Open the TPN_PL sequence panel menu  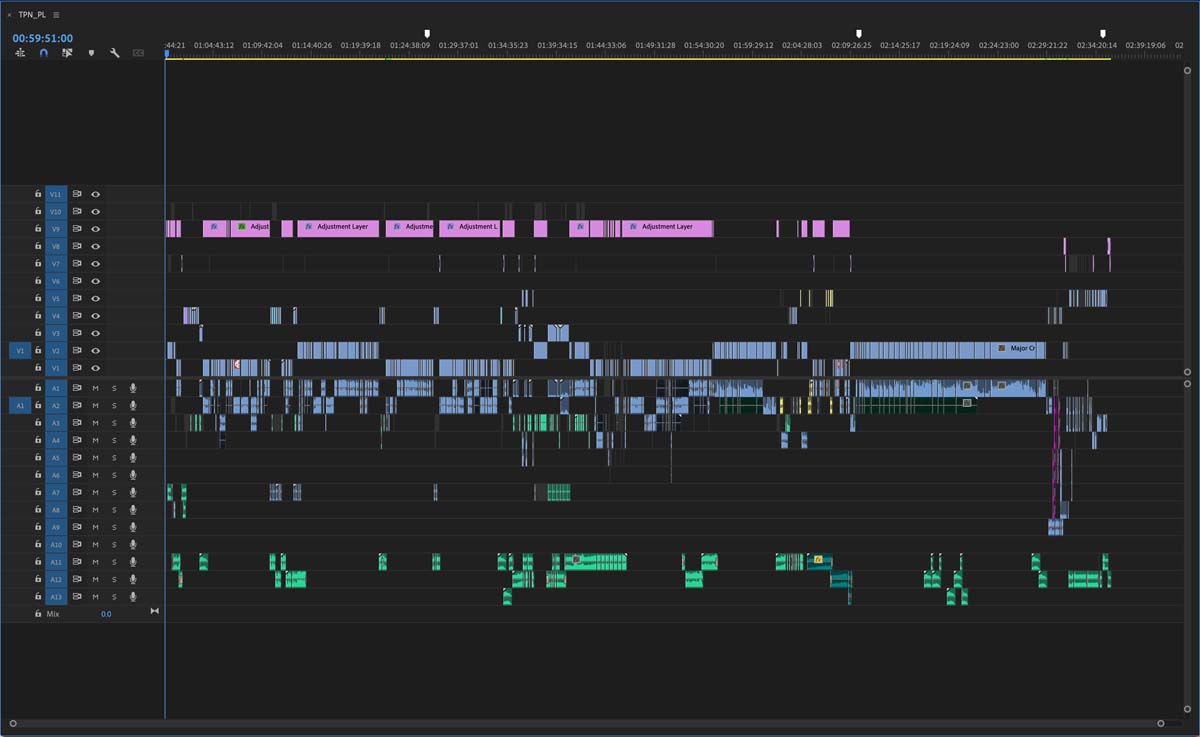point(56,15)
